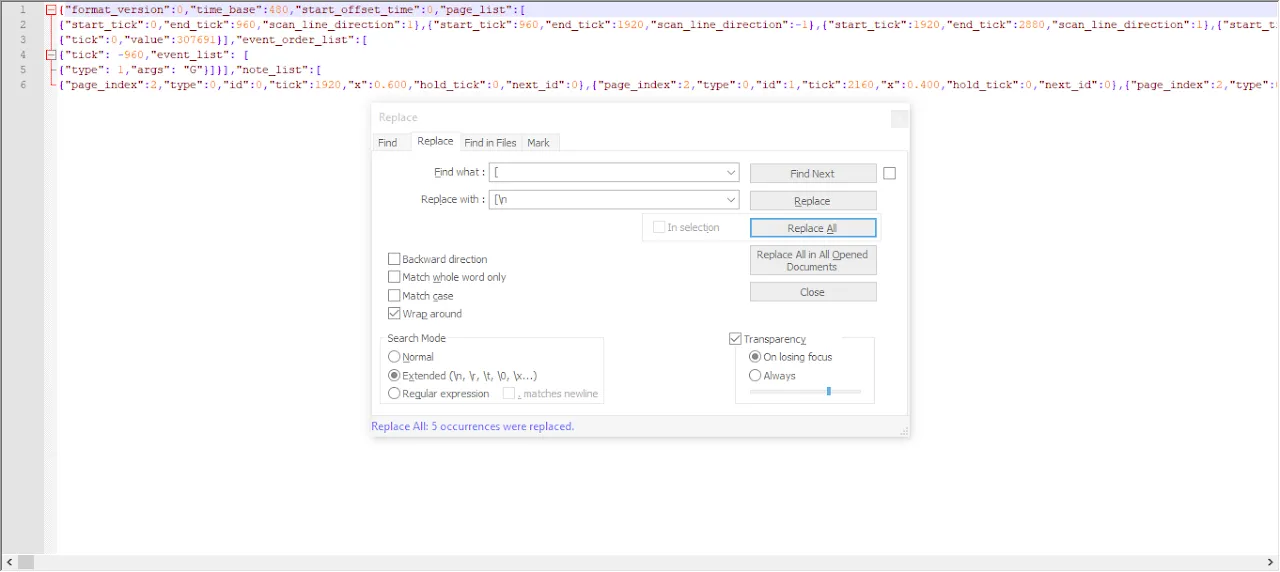Screen dimensions: 1280x572
Task: Enable Match case option
Action: click(x=394, y=296)
